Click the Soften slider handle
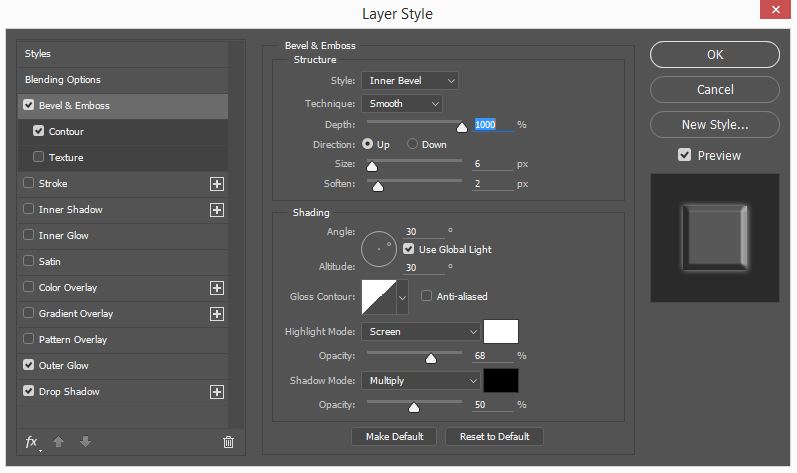Image resolution: width=797 pixels, height=473 pixels. (x=378, y=186)
